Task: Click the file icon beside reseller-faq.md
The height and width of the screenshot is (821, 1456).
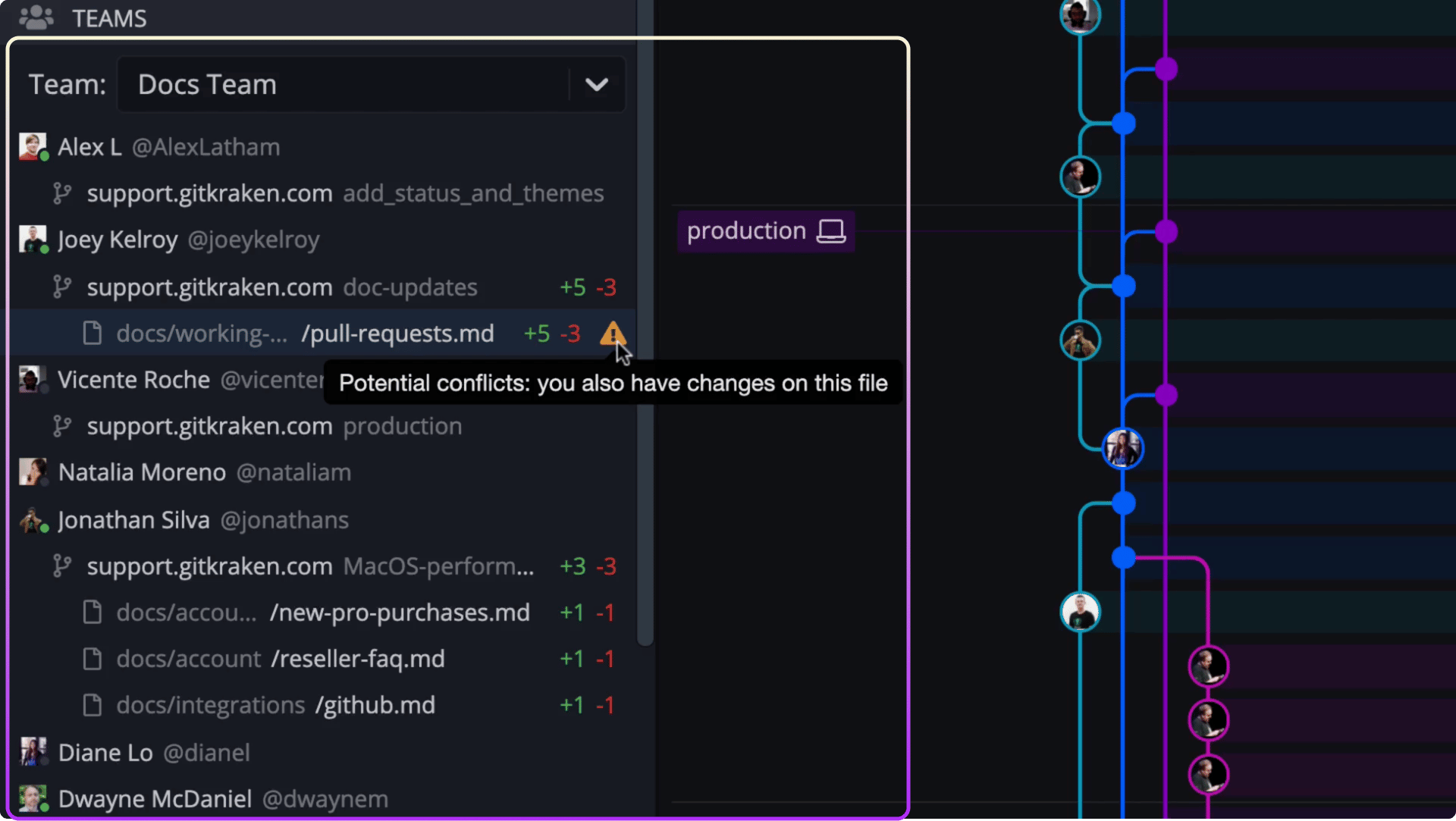Action: [x=93, y=659]
